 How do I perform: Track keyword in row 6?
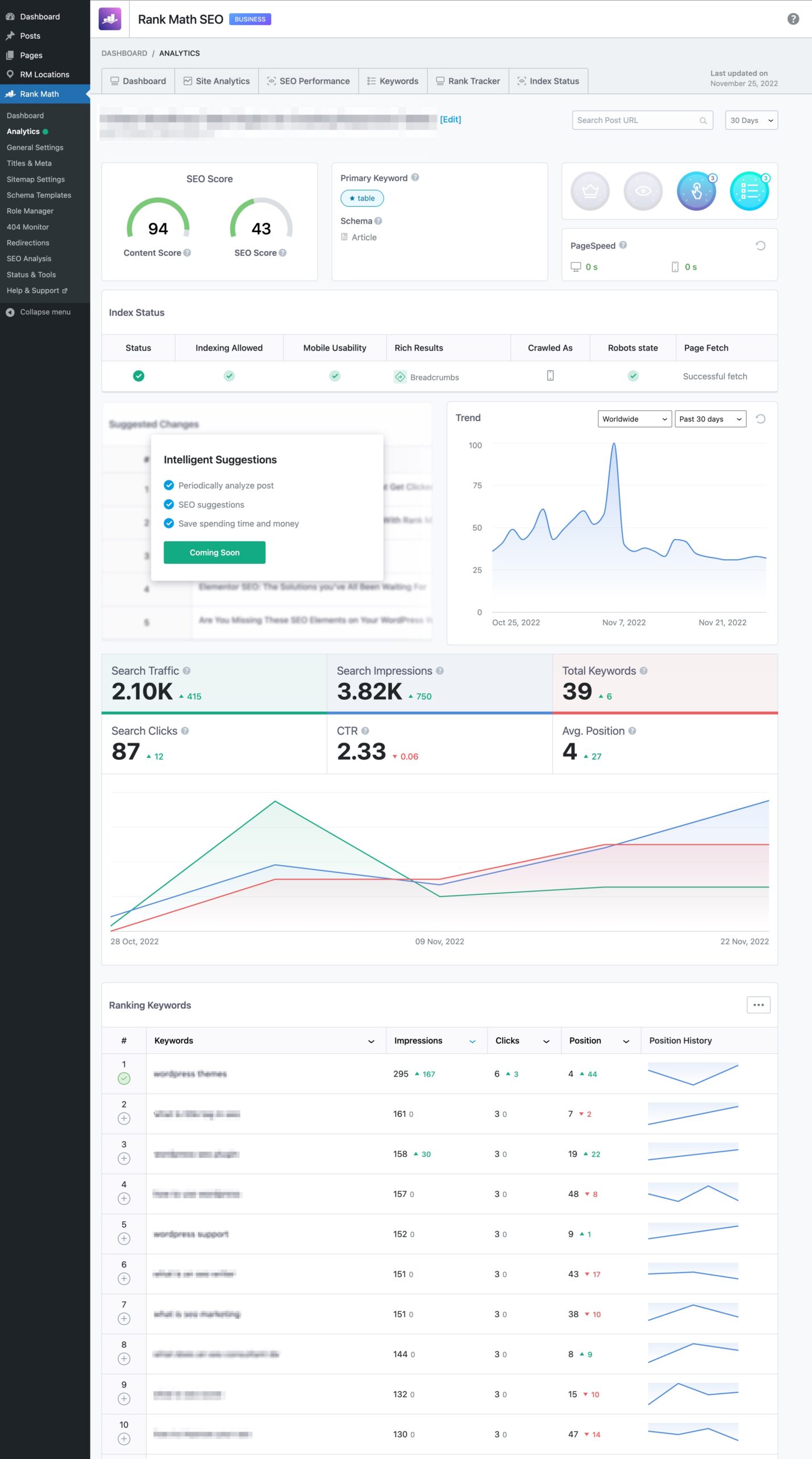[124, 1279]
